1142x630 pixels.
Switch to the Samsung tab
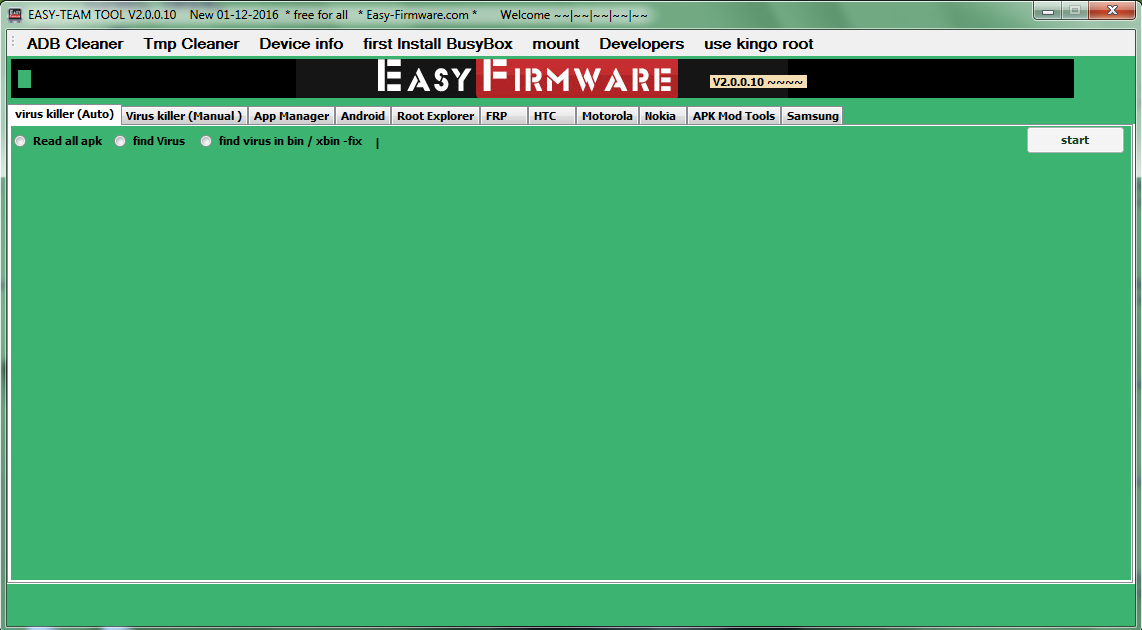812,116
